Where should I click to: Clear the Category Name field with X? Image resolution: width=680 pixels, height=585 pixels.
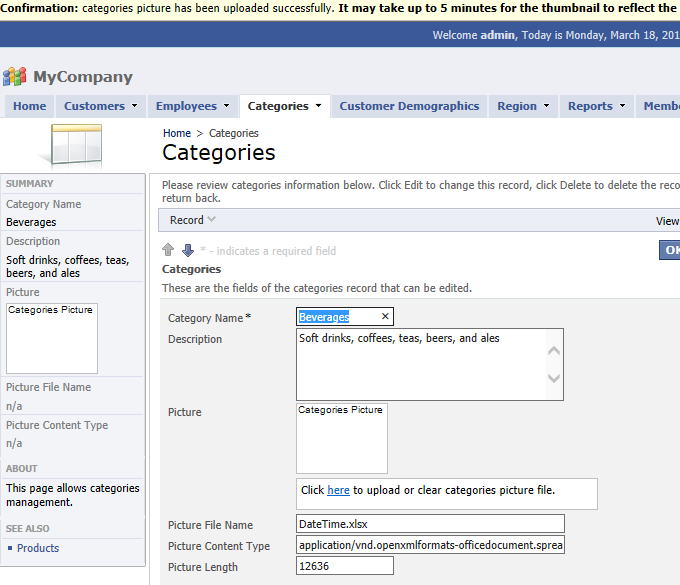click(x=385, y=317)
